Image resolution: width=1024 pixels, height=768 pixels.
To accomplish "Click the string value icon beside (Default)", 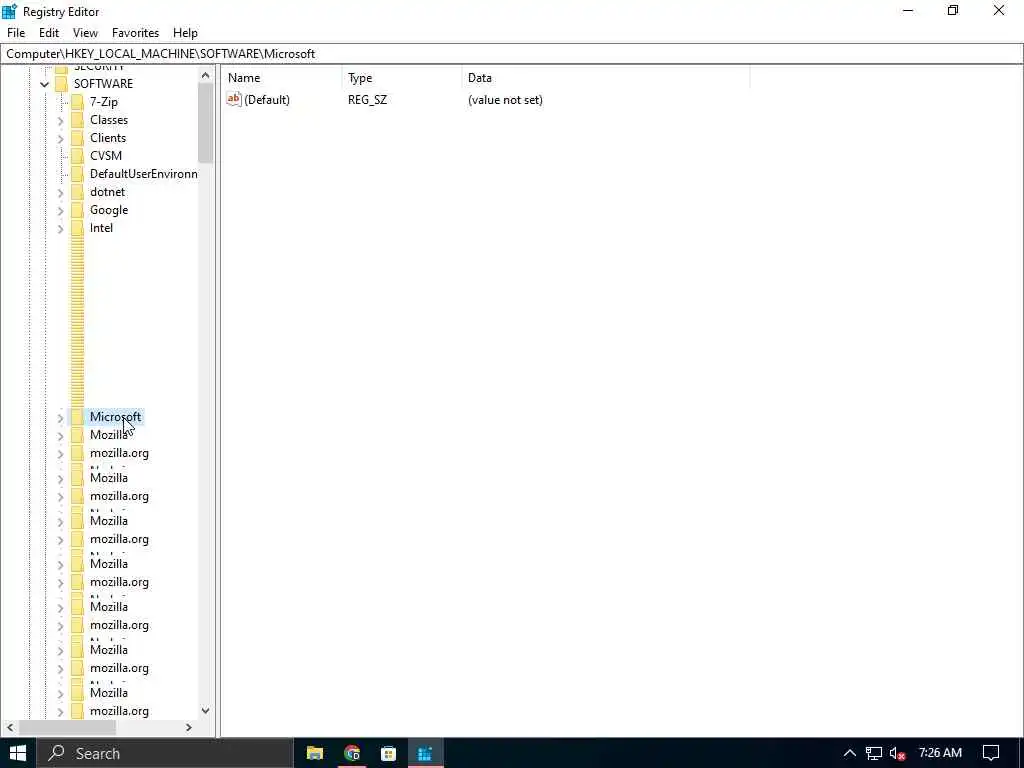I will point(234,99).
